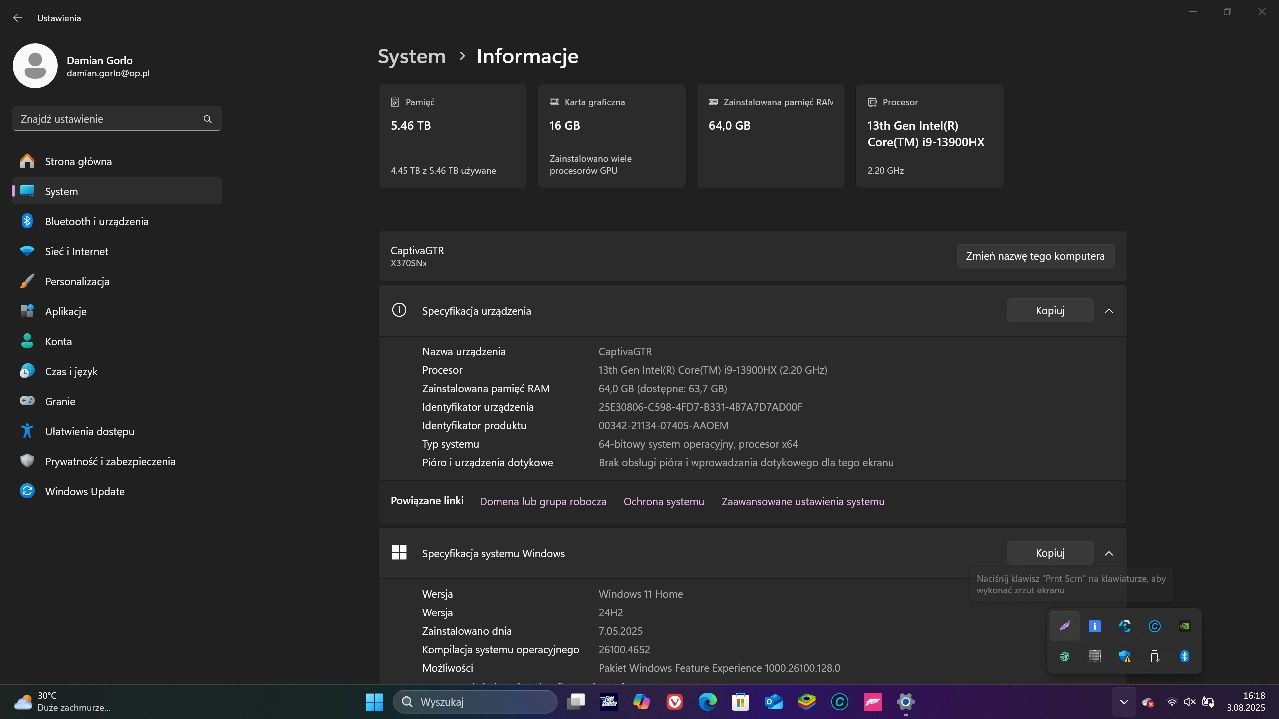Go to 'Sieć i Internet' settings

[x=117, y=251]
